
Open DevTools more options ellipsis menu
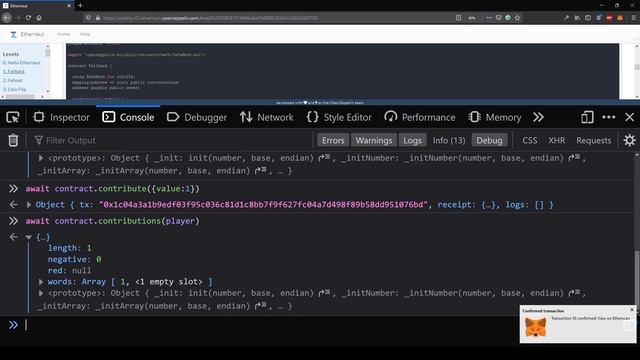point(609,118)
